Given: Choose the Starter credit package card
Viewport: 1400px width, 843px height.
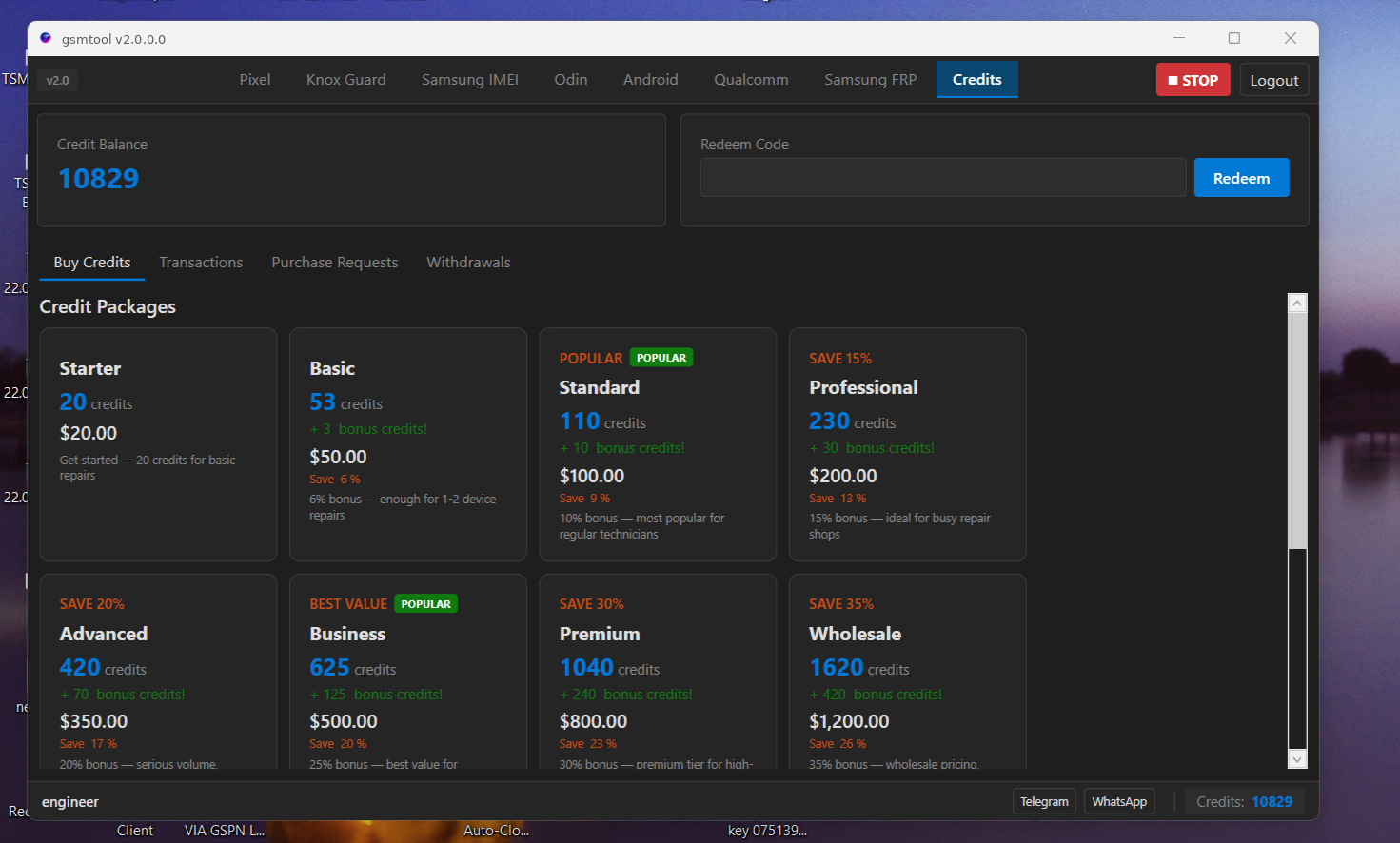Looking at the screenshot, I should (159, 444).
